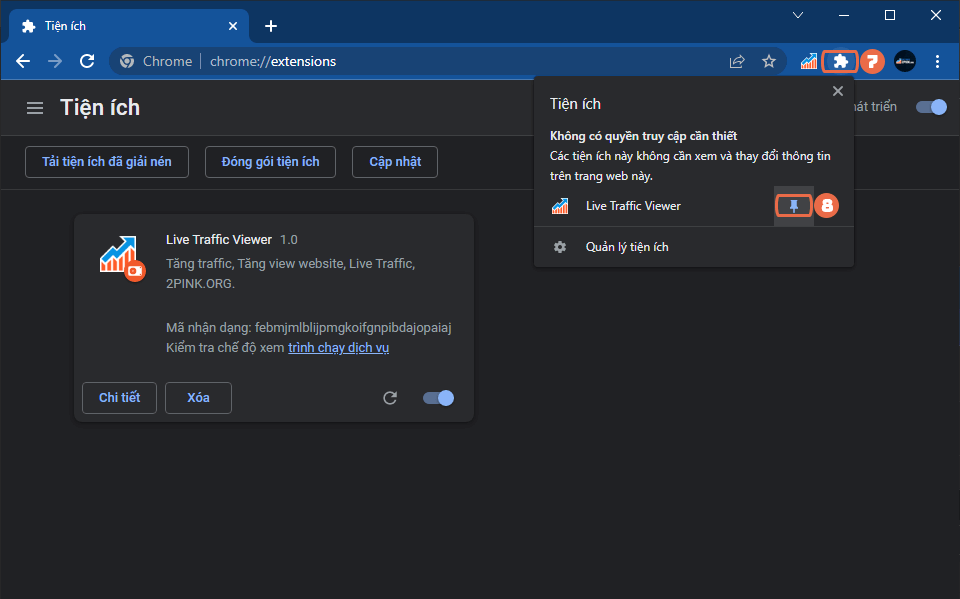Viewport: 960px width, 599px height.
Task: Close the Tiện ích popup
Action: tap(838, 91)
